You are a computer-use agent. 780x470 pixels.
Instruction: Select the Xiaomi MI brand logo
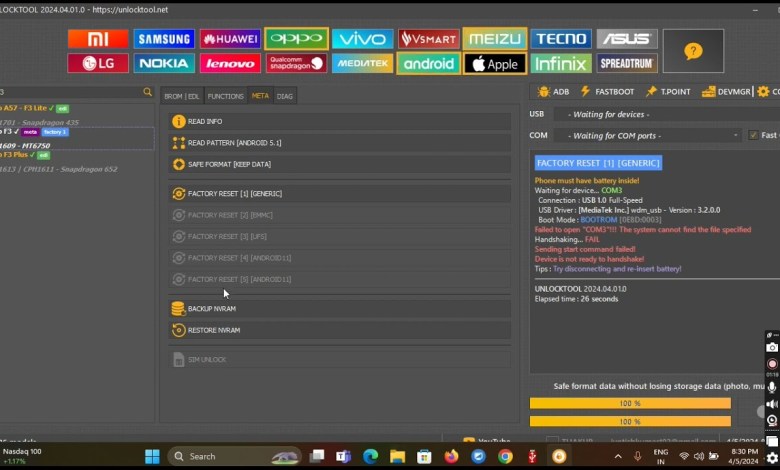tap(98, 39)
